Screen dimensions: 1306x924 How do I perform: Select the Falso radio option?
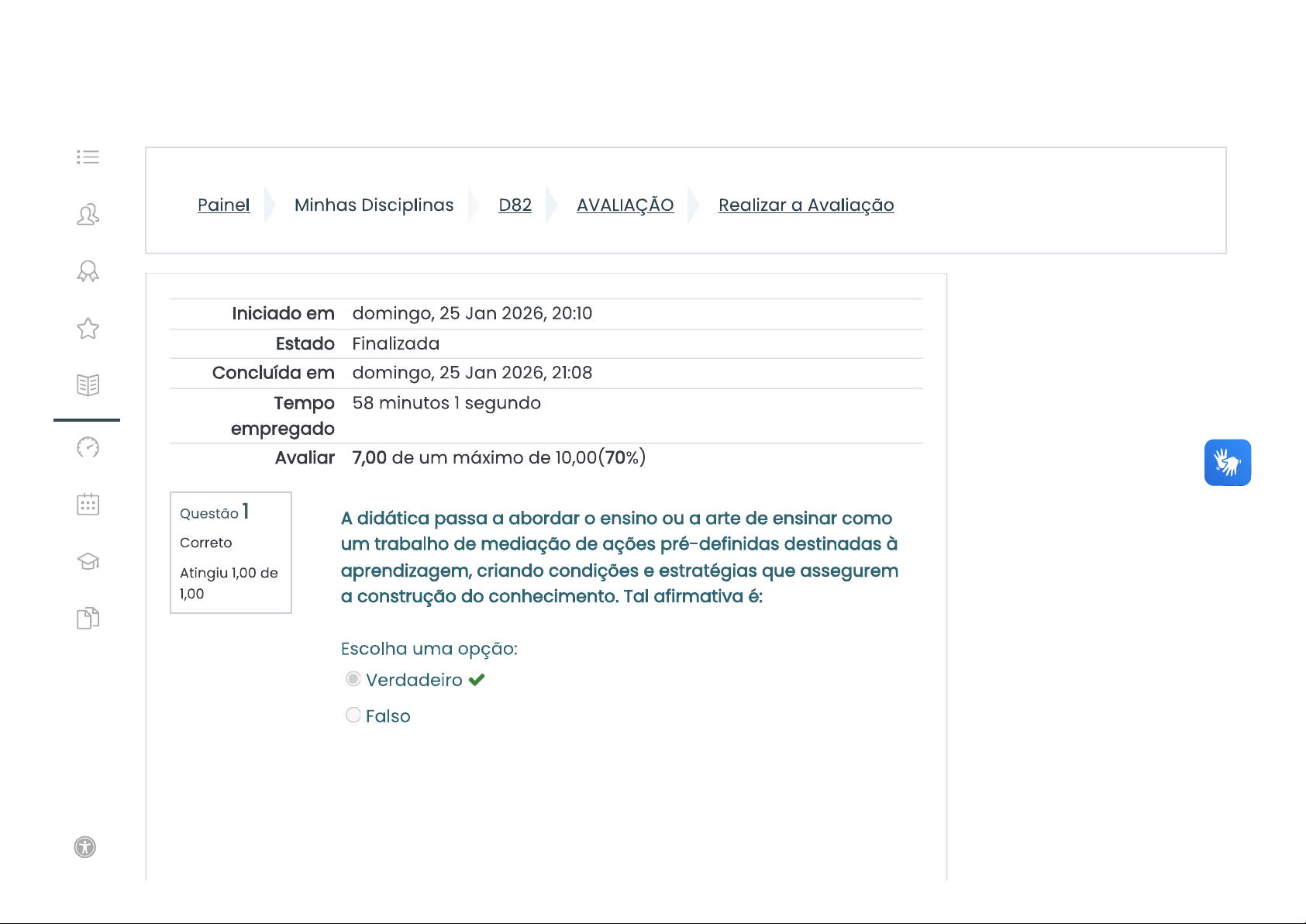point(353,715)
